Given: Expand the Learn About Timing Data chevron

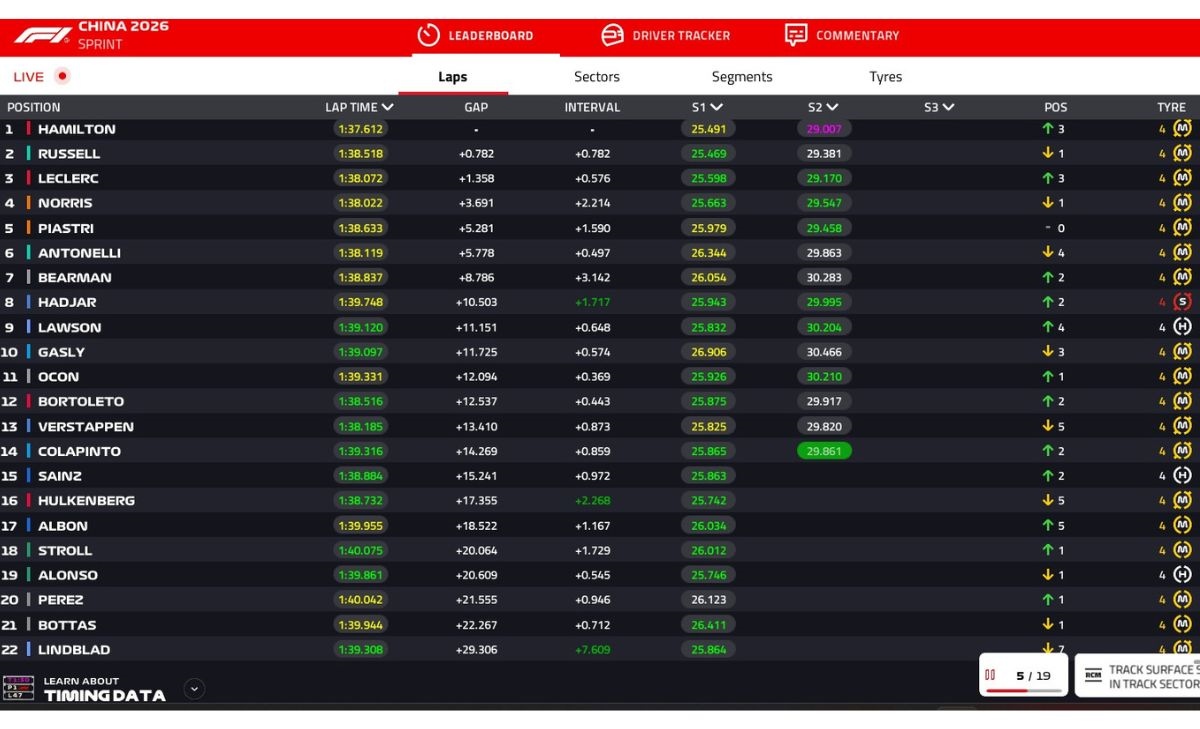Looking at the screenshot, I should click(194, 688).
